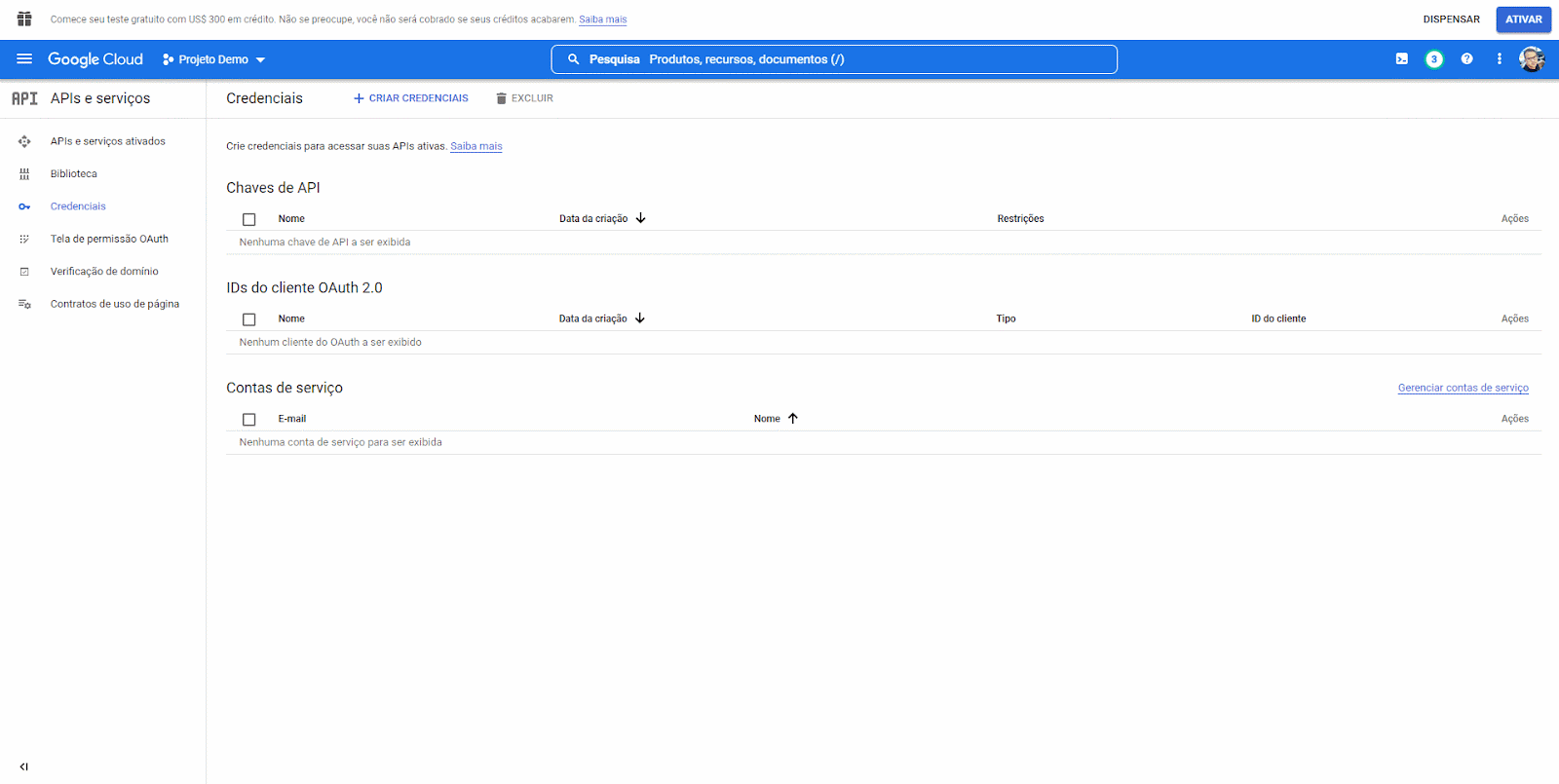Click ID do cliente column header

pyautogui.click(x=1278, y=319)
